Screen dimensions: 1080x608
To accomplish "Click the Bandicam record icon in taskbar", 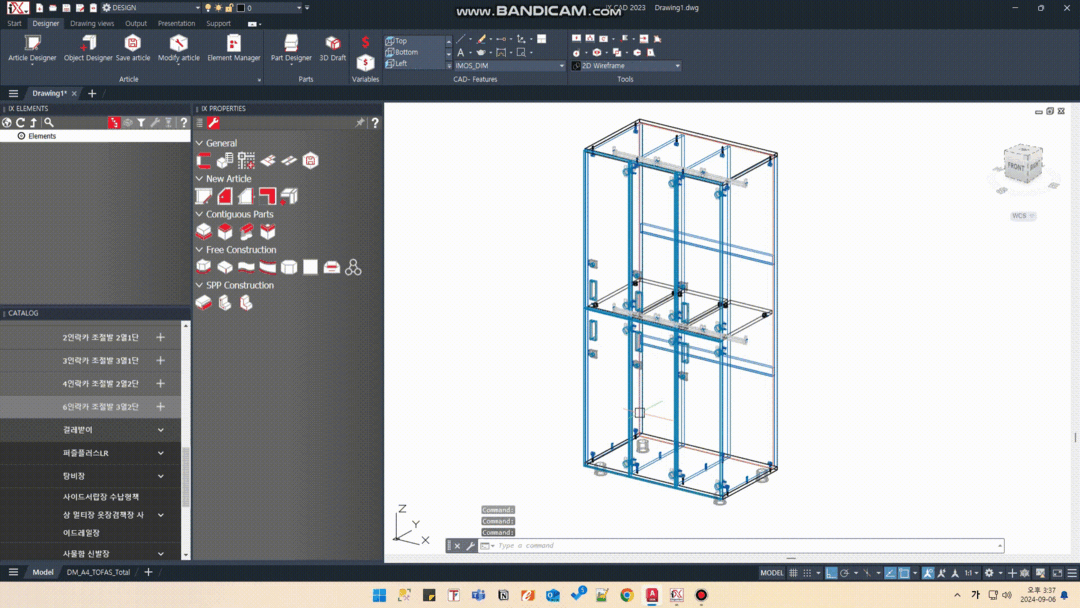I will click(x=701, y=595).
